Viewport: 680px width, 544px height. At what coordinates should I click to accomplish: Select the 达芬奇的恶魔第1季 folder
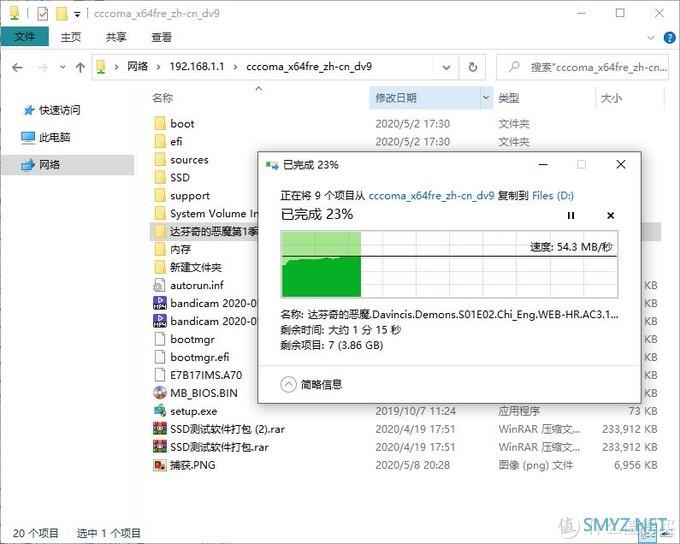(x=206, y=232)
